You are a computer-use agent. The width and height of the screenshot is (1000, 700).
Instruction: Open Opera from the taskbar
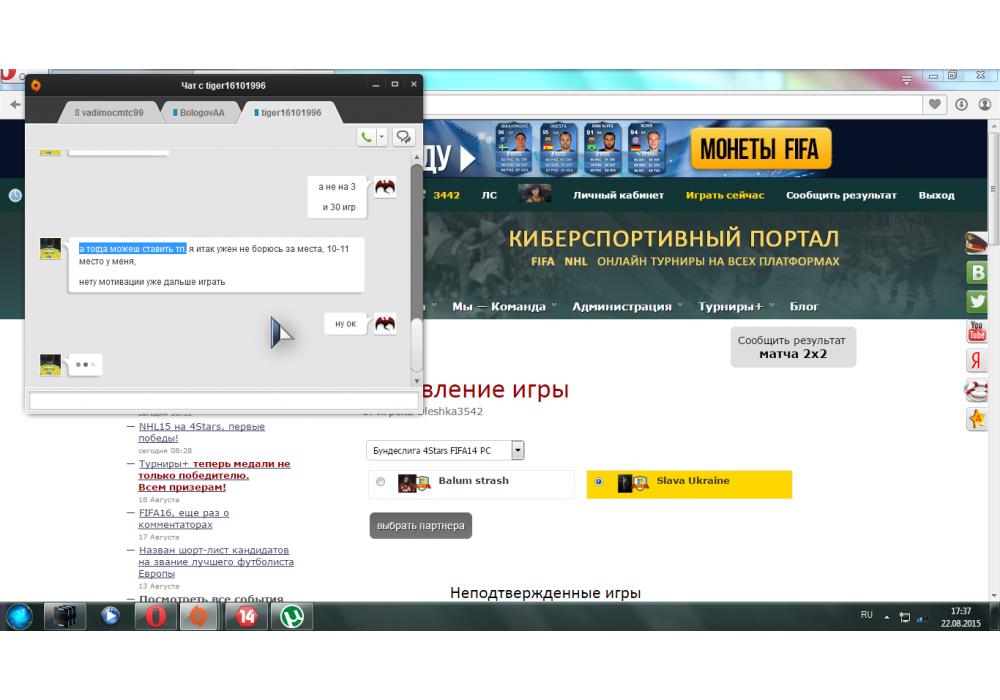[156, 616]
